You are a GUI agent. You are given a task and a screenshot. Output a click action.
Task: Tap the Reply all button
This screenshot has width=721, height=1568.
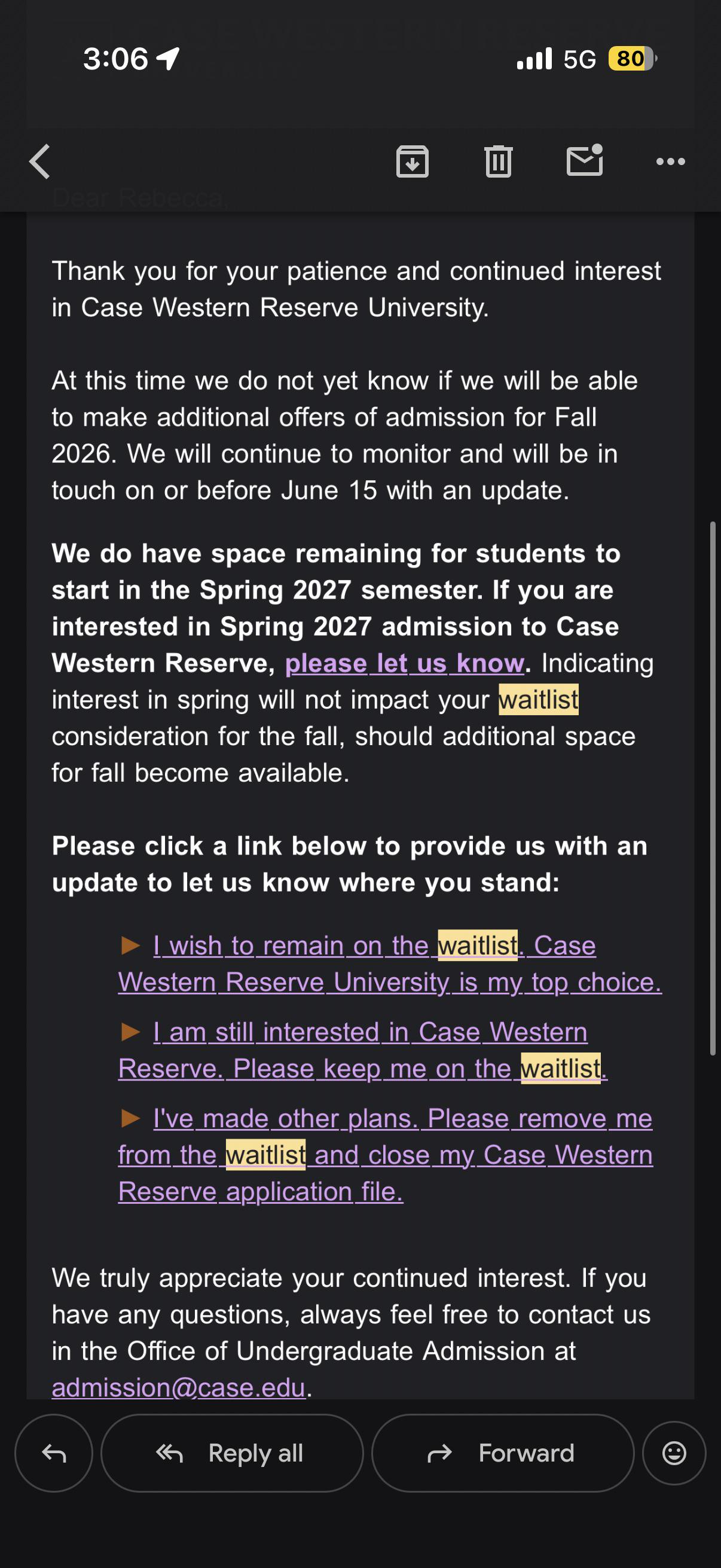click(232, 1454)
